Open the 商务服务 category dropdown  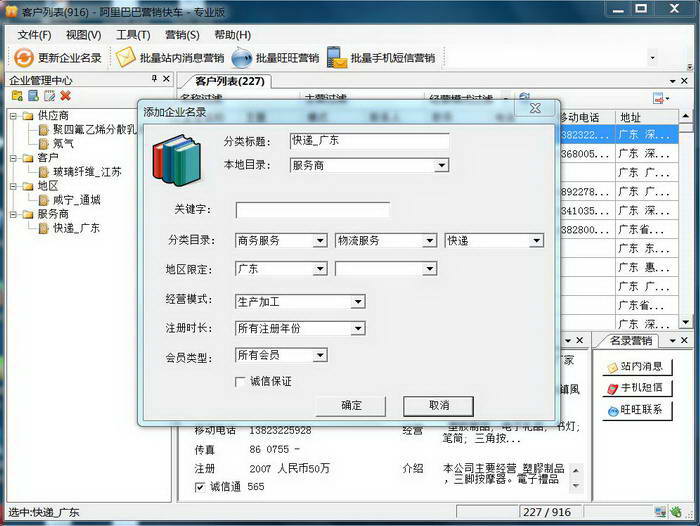pyautogui.click(x=320, y=241)
